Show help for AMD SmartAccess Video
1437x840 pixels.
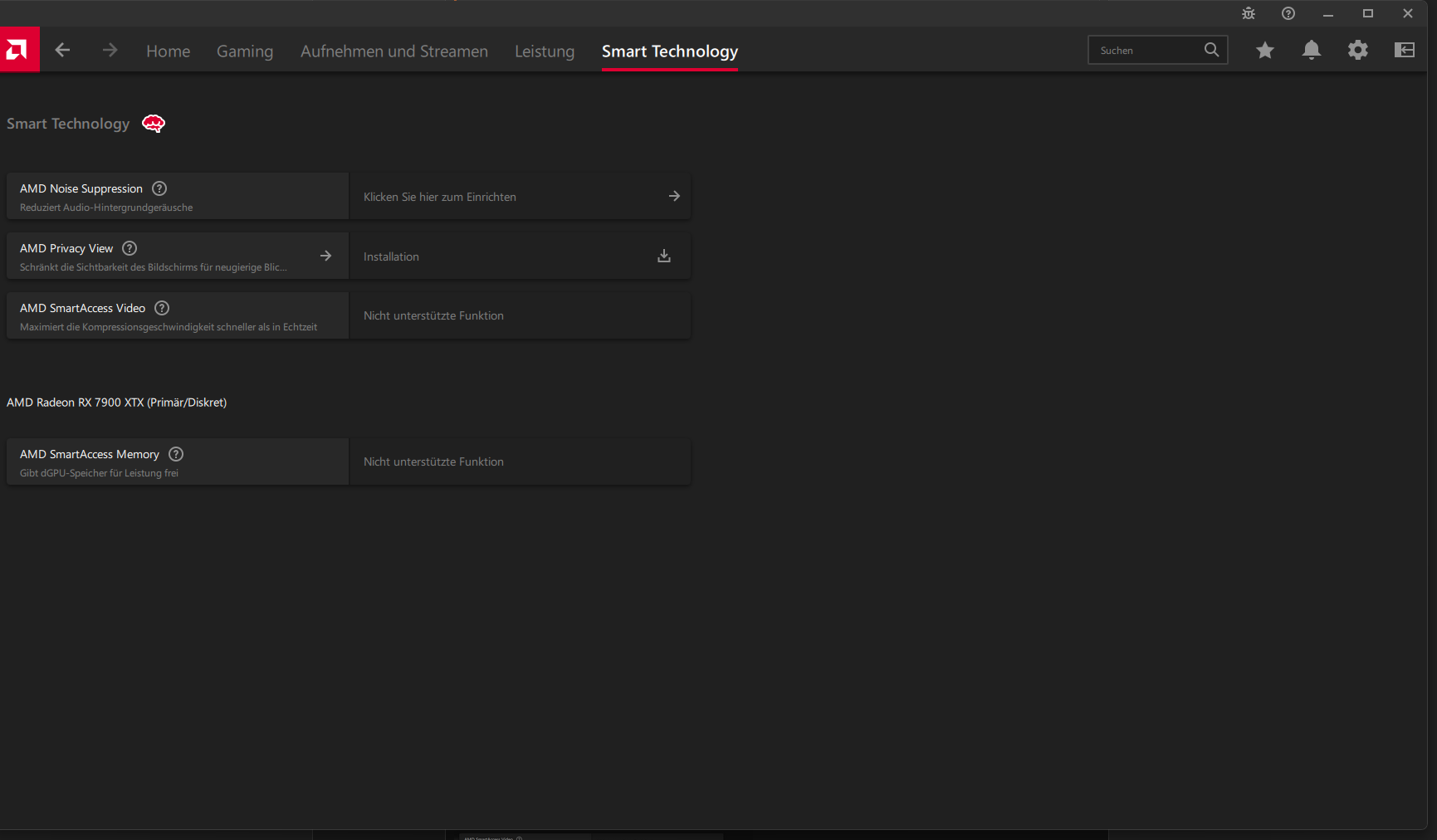click(x=162, y=308)
